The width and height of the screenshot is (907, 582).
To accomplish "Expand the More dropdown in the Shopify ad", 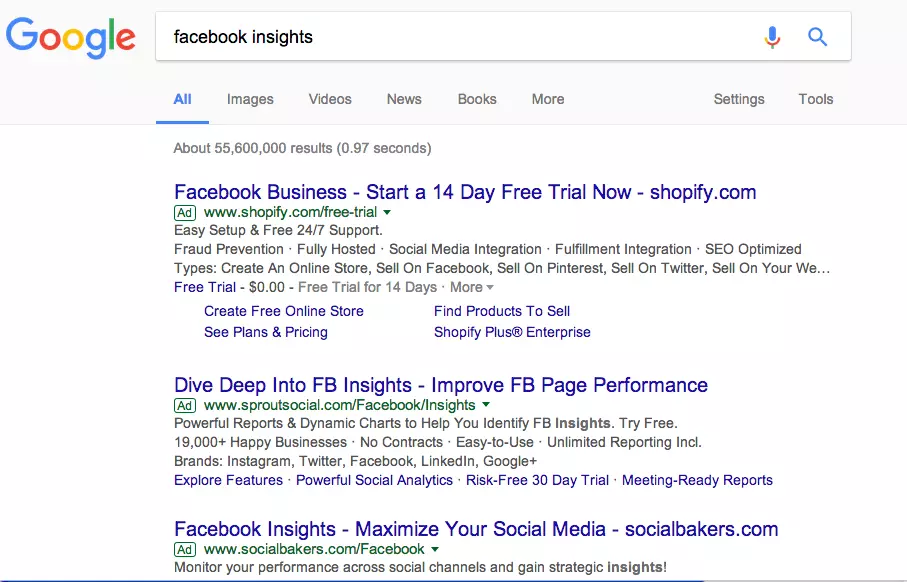I will pos(472,287).
